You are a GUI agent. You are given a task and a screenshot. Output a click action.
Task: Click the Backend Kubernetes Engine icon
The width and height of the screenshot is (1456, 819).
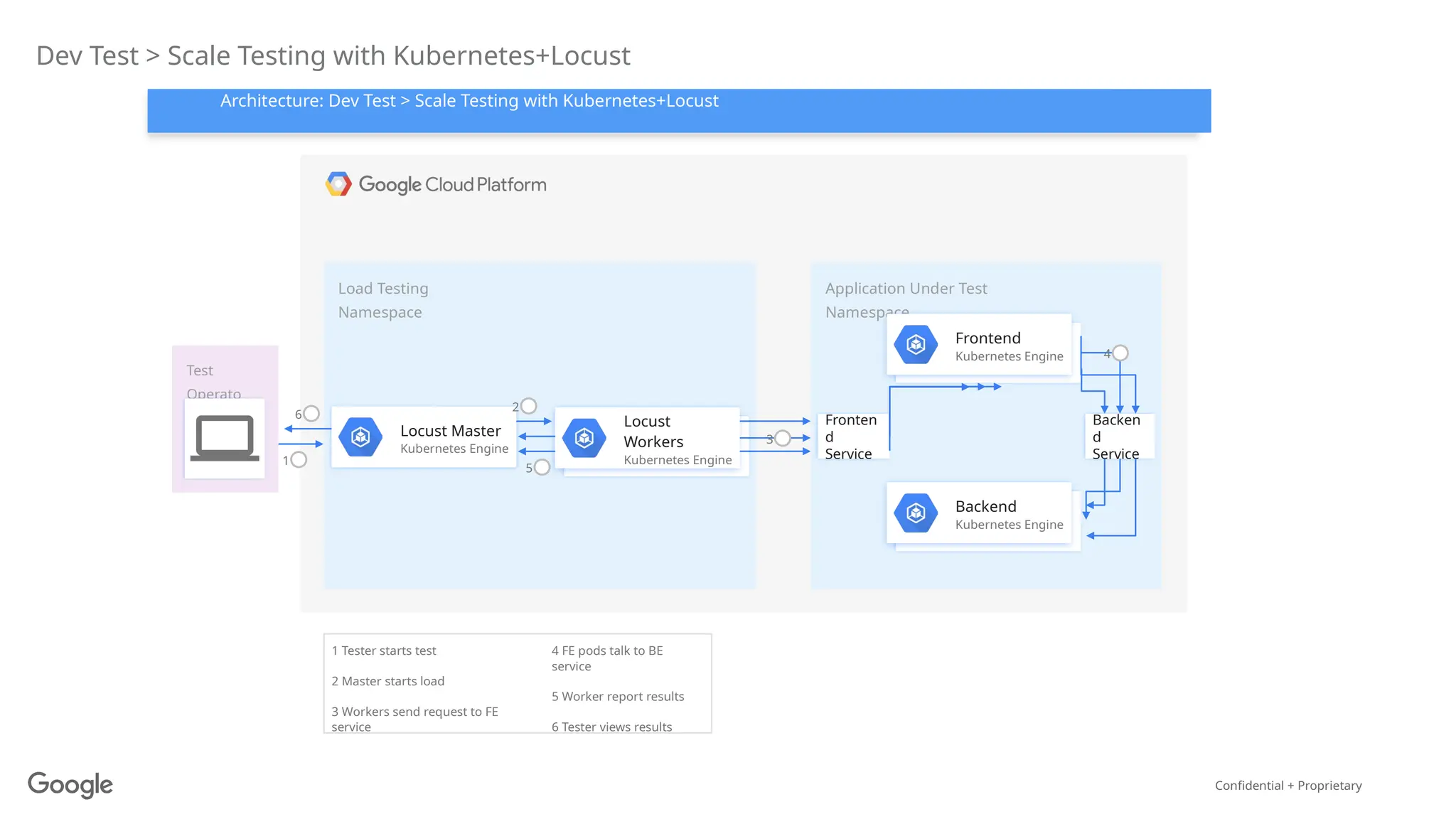coord(916,513)
